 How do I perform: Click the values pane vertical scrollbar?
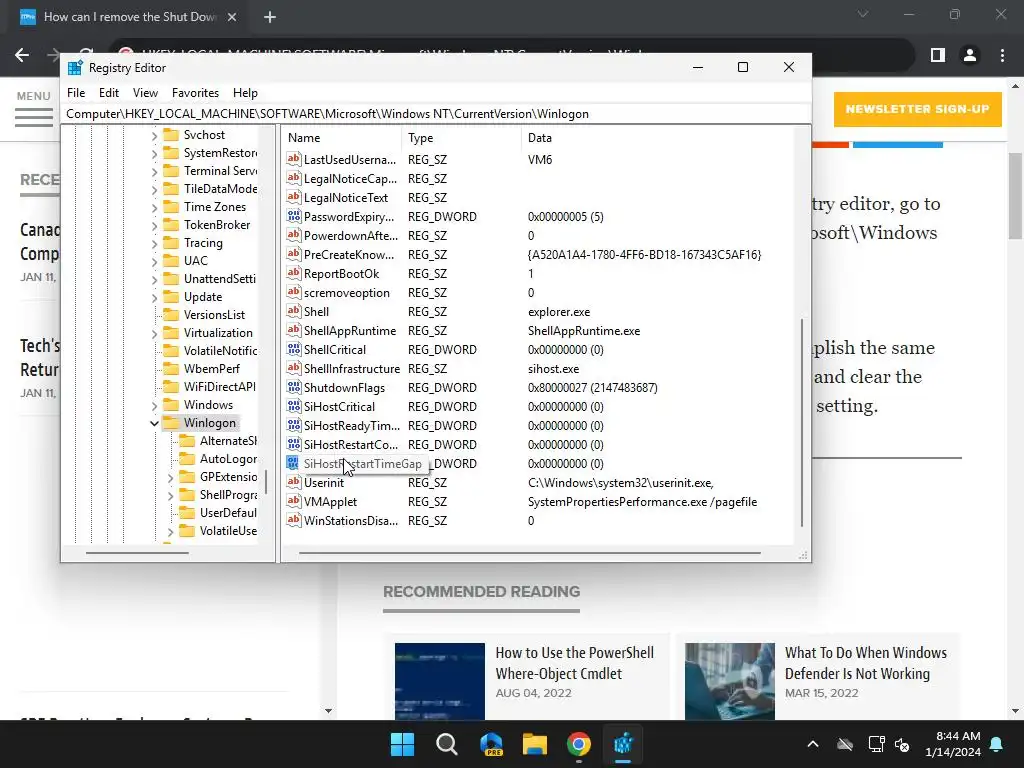point(802,422)
